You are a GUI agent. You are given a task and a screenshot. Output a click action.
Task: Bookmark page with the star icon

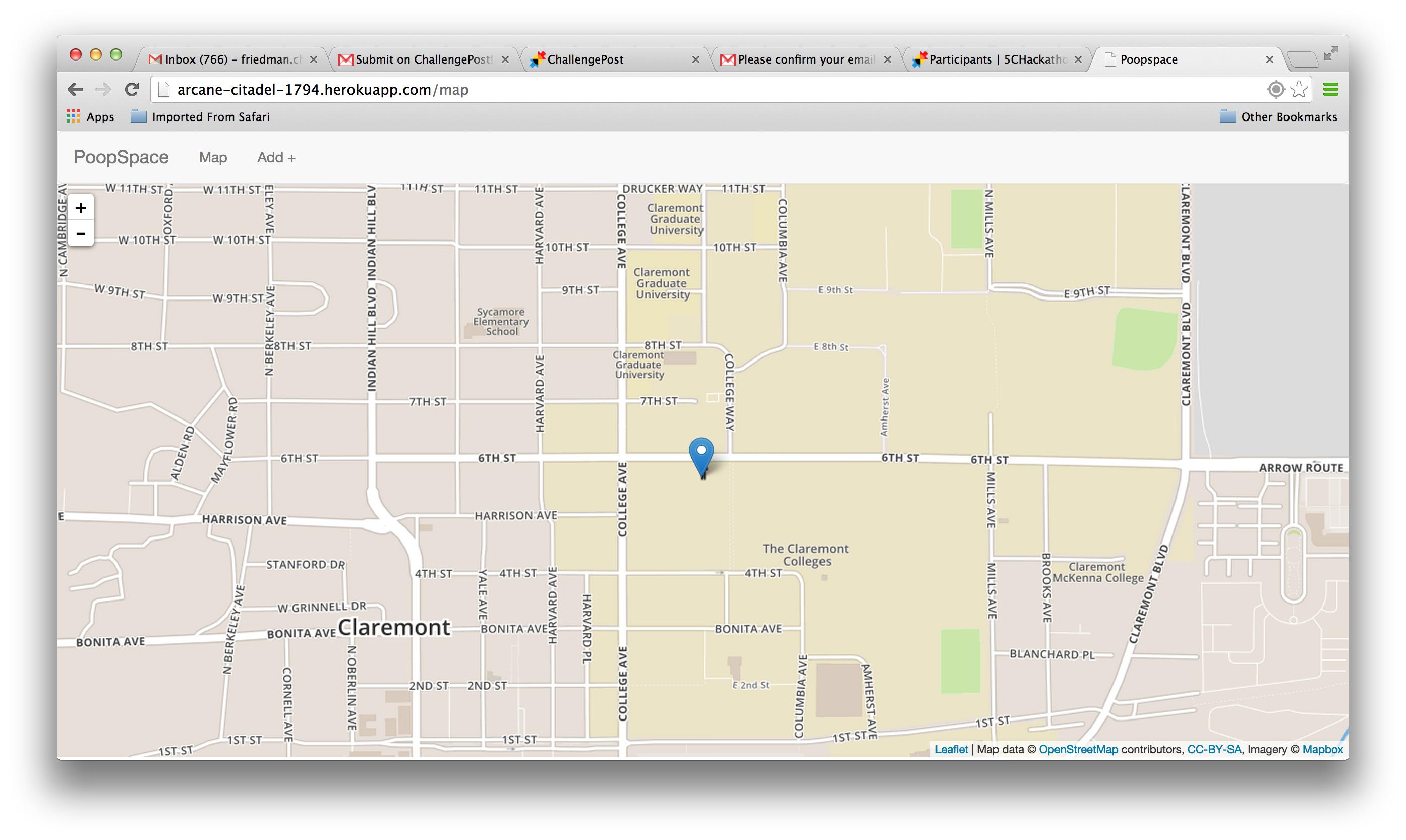[1299, 89]
